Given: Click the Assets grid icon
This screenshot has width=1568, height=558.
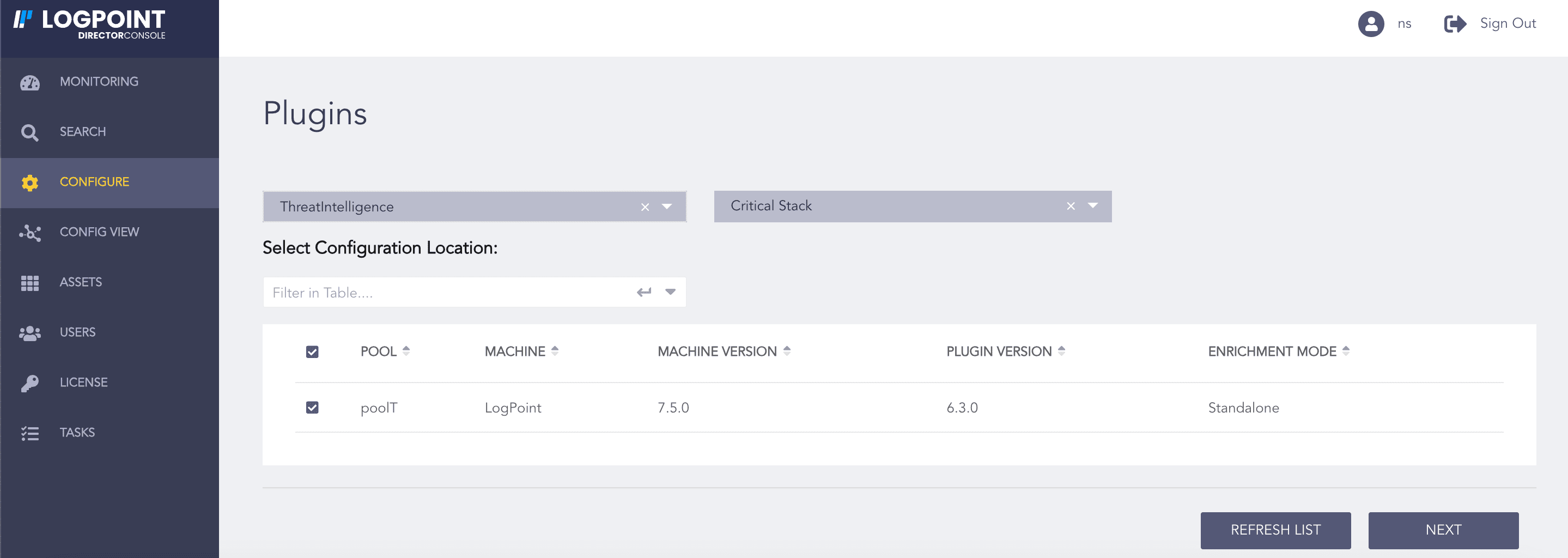Looking at the screenshot, I should pyautogui.click(x=30, y=282).
